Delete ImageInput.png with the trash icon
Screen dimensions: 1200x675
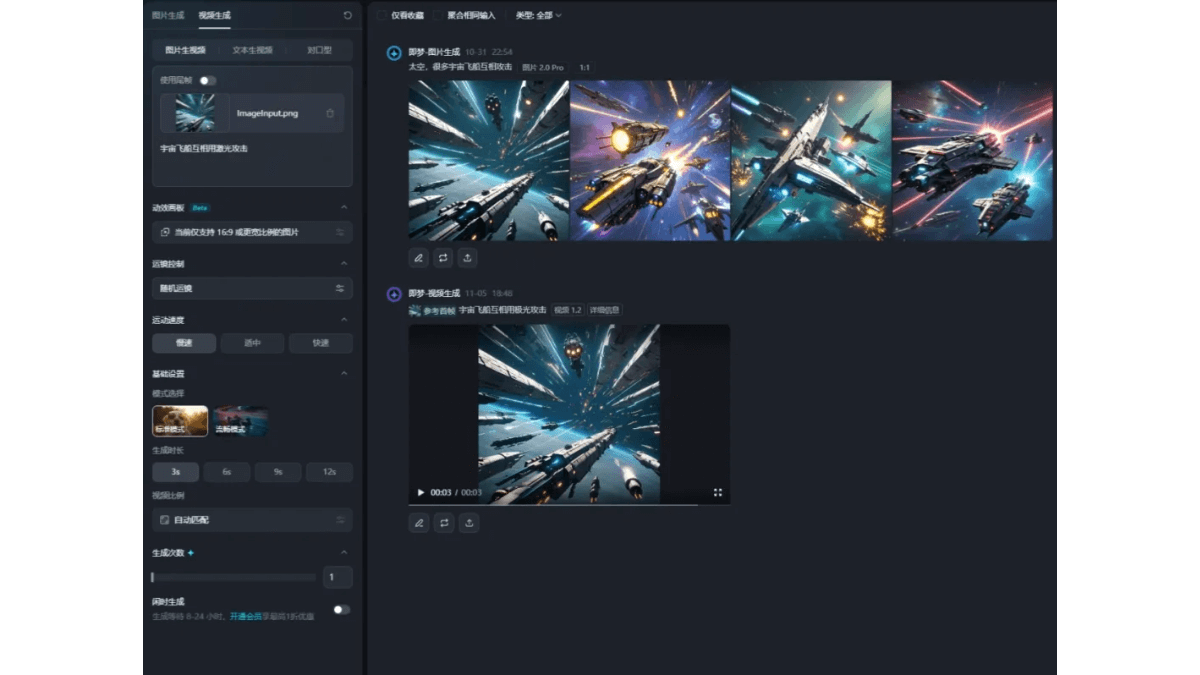pyautogui.click(x=330, y=113)
